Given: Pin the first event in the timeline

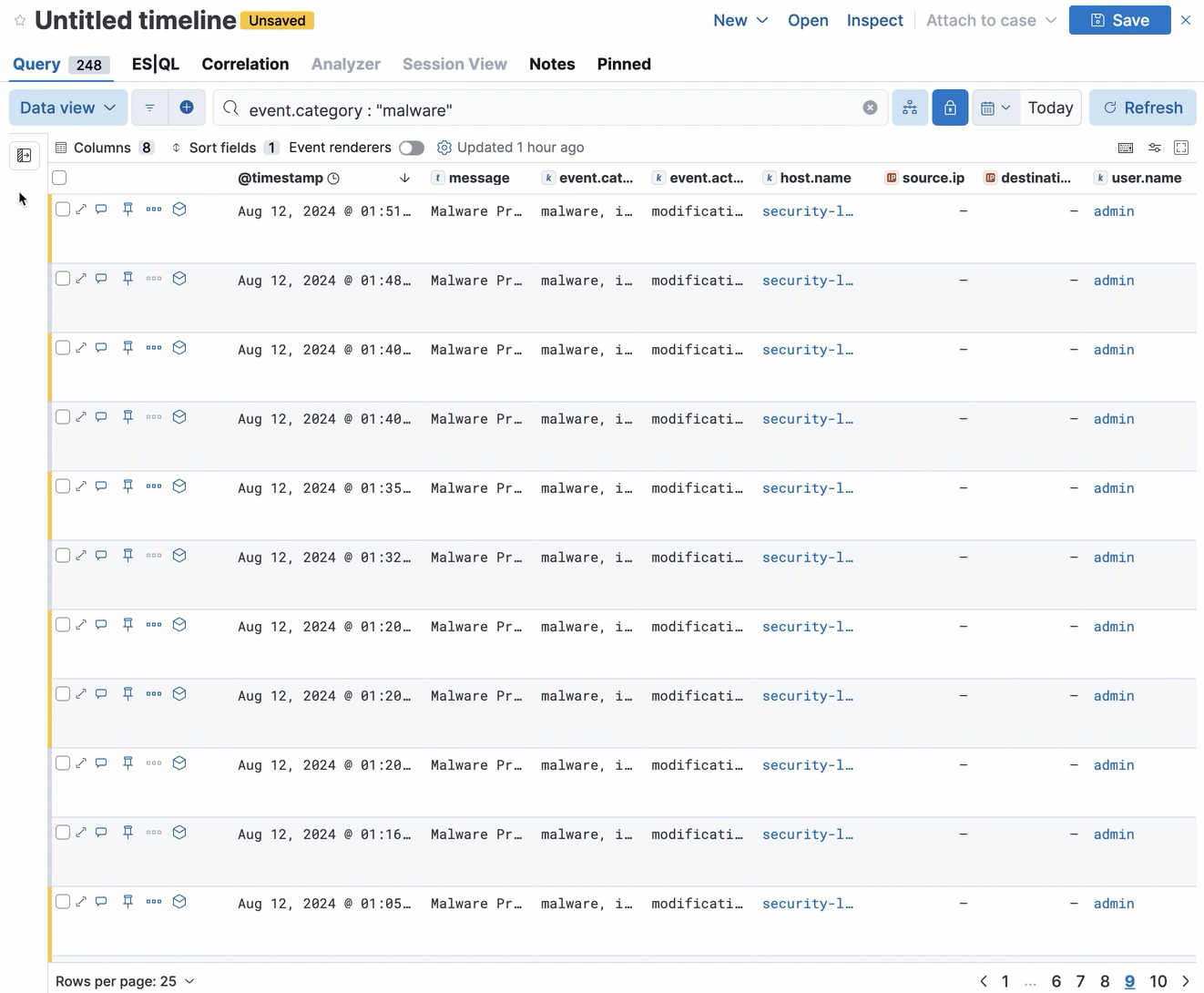Looking at the screenshot, I should [x=128, y=209].
